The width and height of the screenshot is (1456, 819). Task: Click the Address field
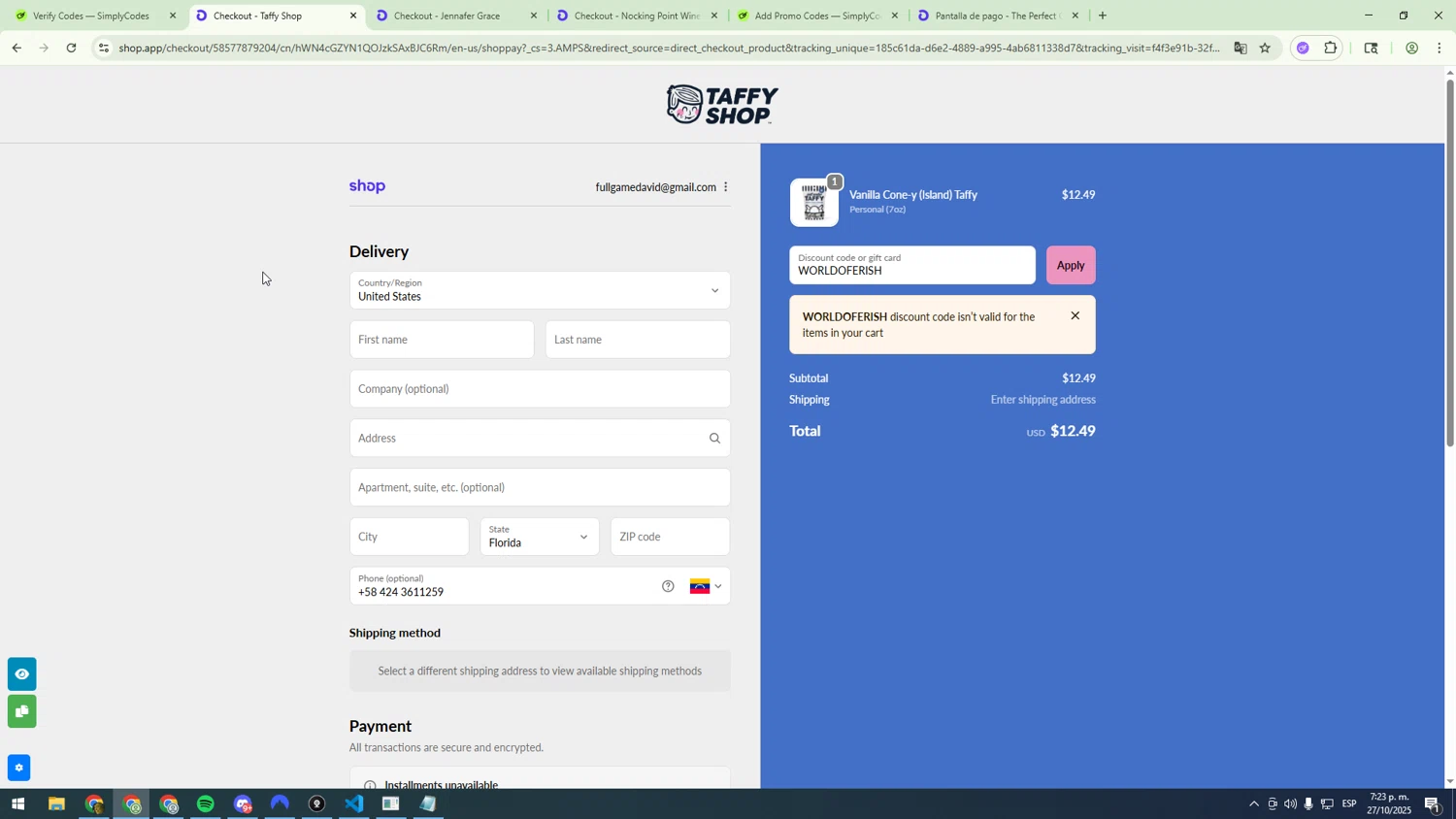point(540,439)
